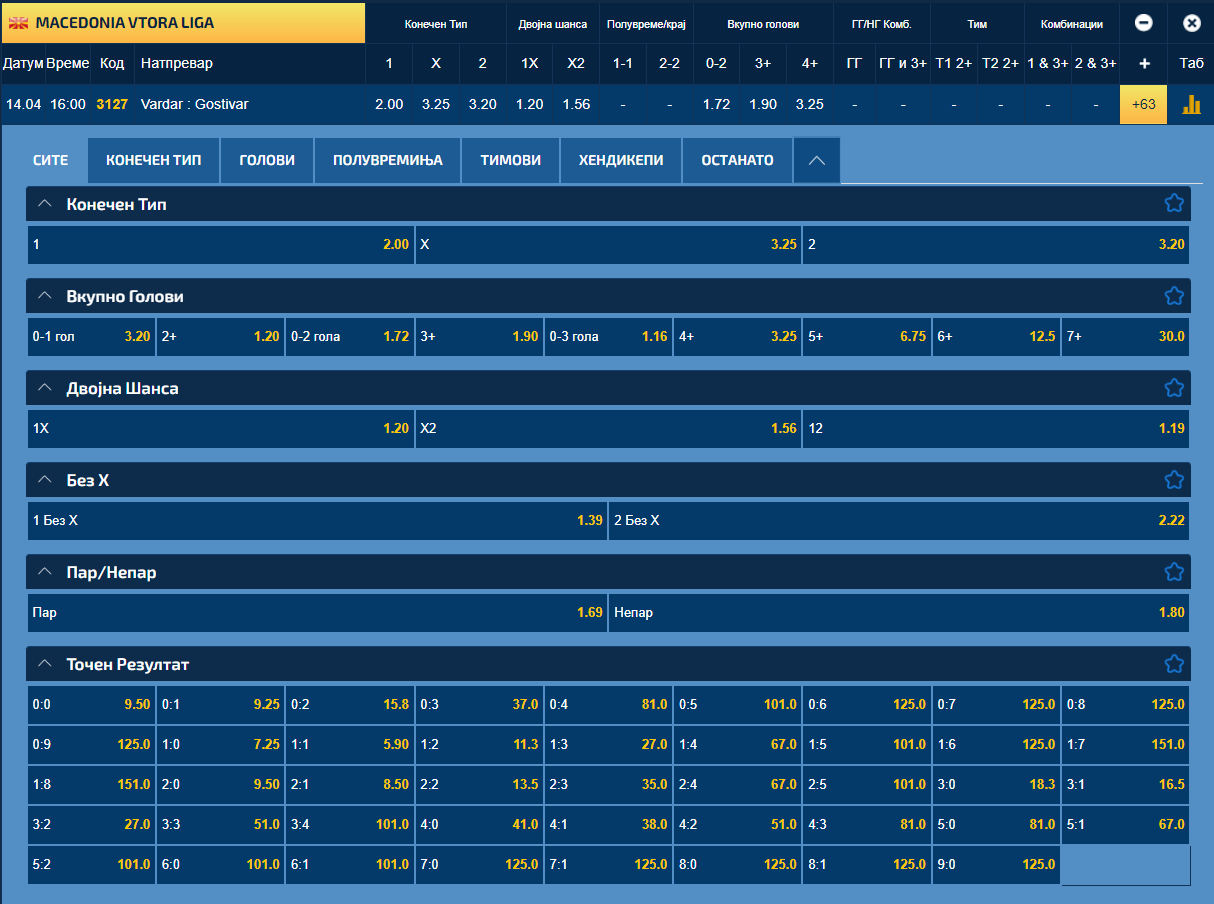Collapse the Конечен Тип section
This screenshot has height=904, width=1214.
44,203
